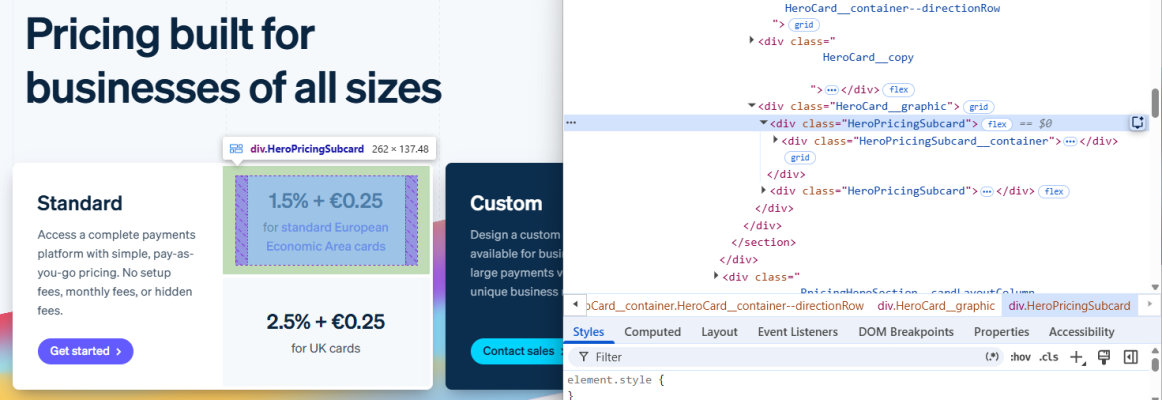1162x400 pixels.
Task: Open the three-dot actions menu on the selected DOM row
Action: (x=571, y=123)
